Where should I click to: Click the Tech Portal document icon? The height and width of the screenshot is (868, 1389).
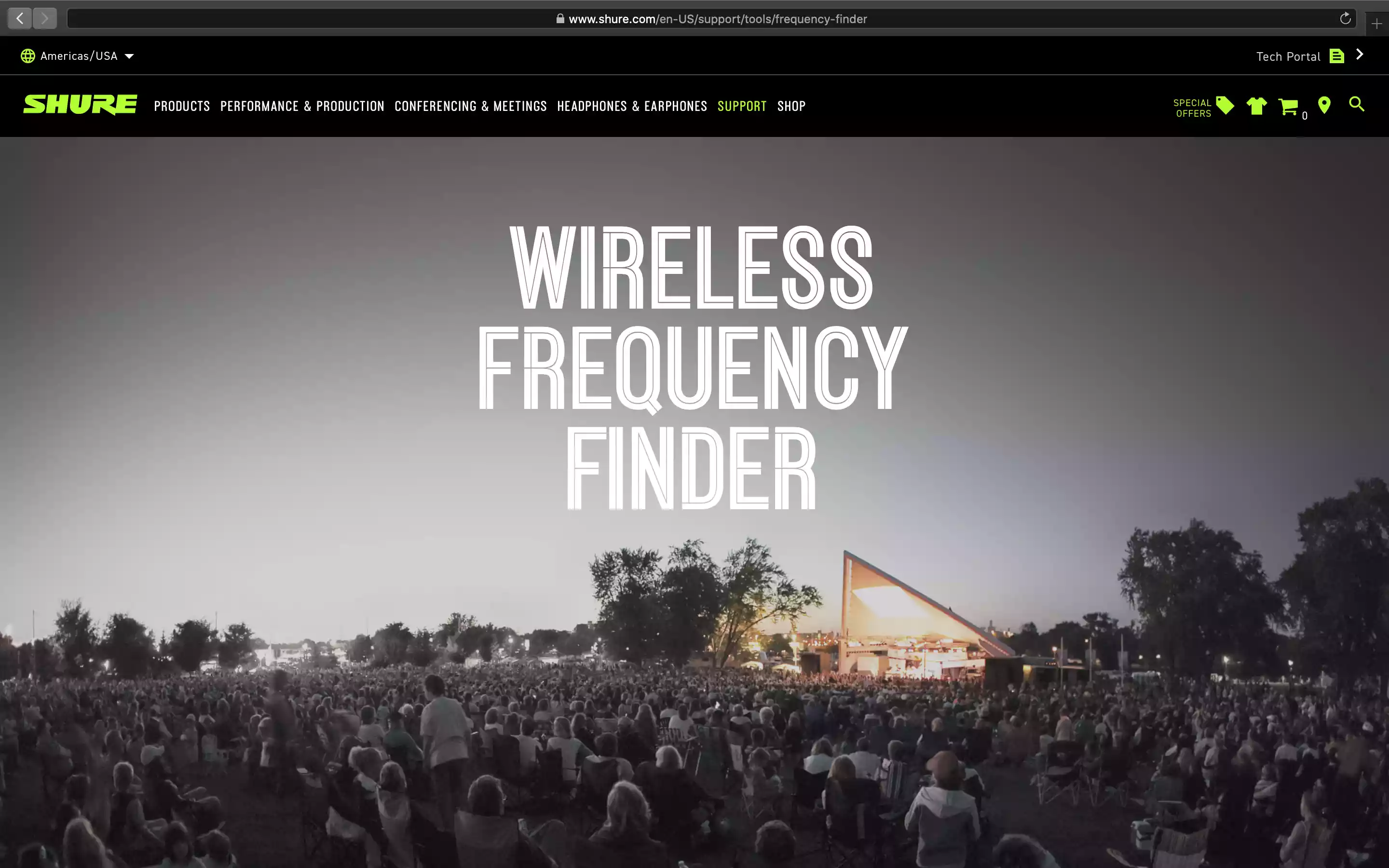(x=1337, y=56)
